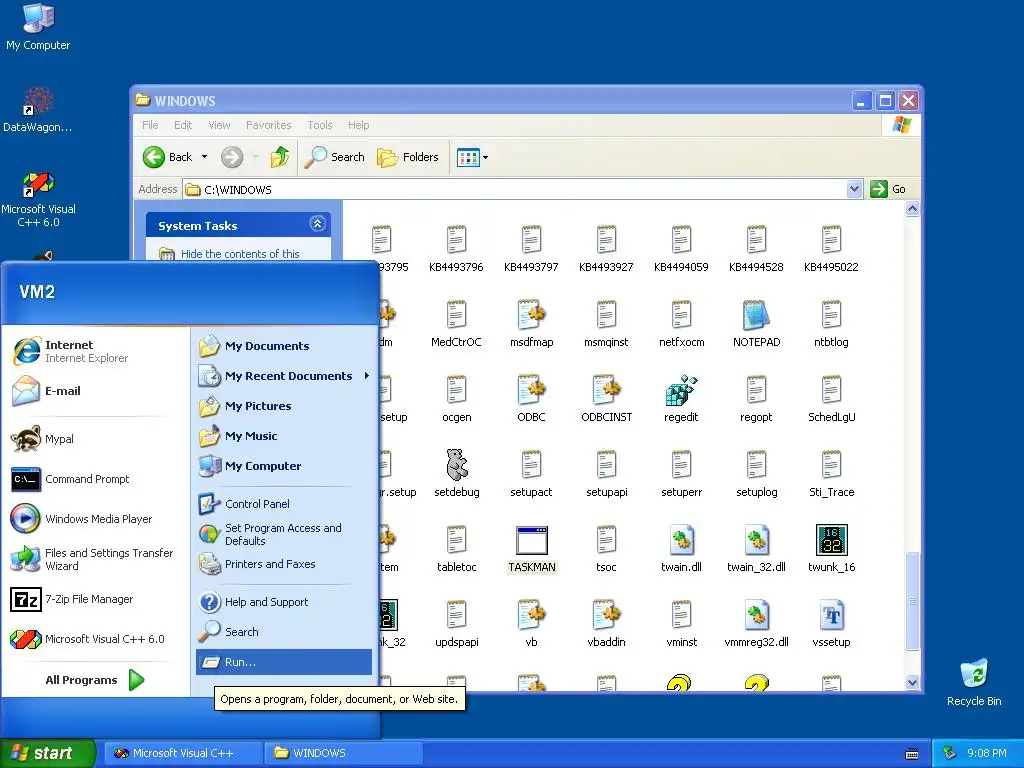Open the Edit menu
The image size is (1024, 768).
pyautogui.click(x=183, y=125)
